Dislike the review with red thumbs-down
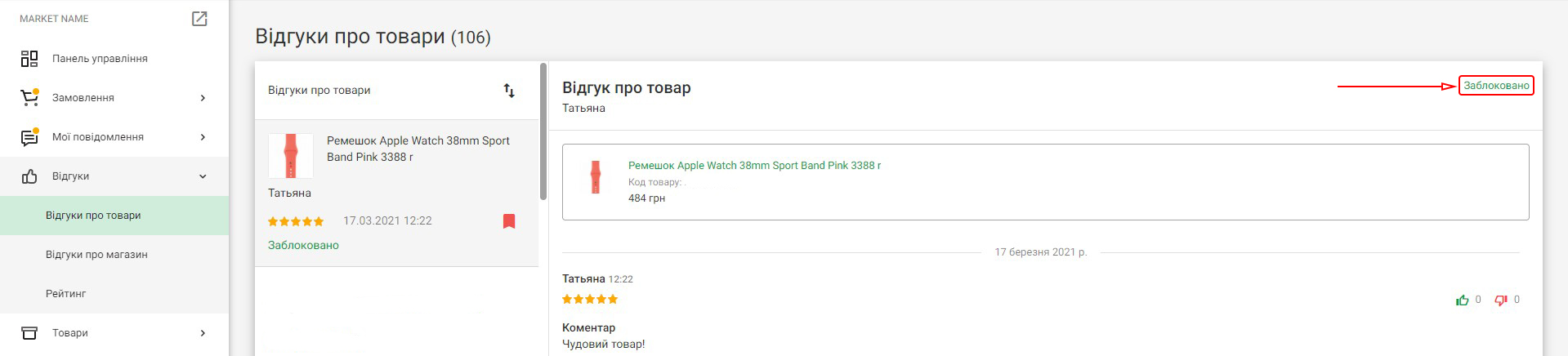The width and height of the screenshot is (1568, 356). [1501, 300]
